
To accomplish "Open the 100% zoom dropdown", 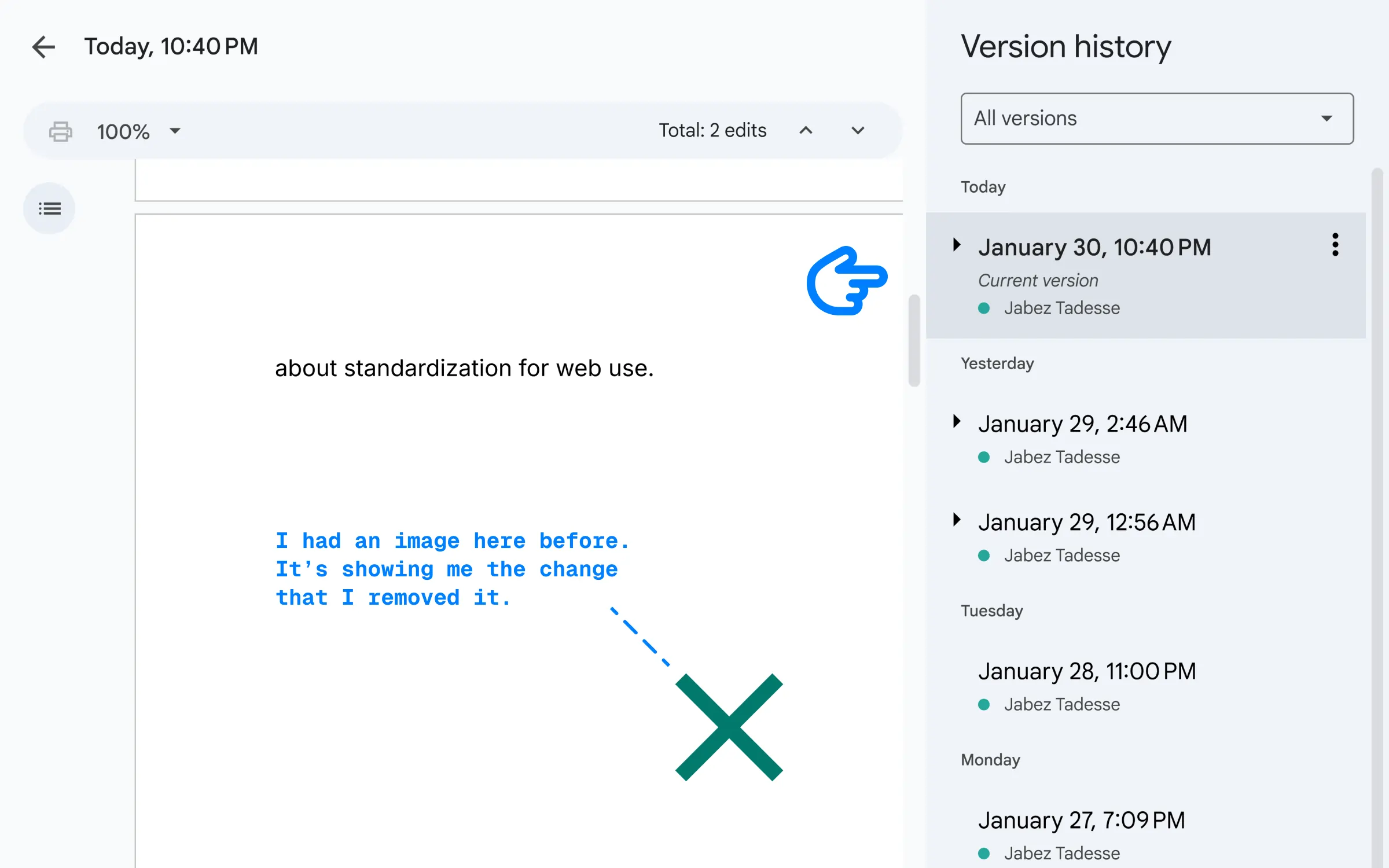I will click(x=139, y=131).
